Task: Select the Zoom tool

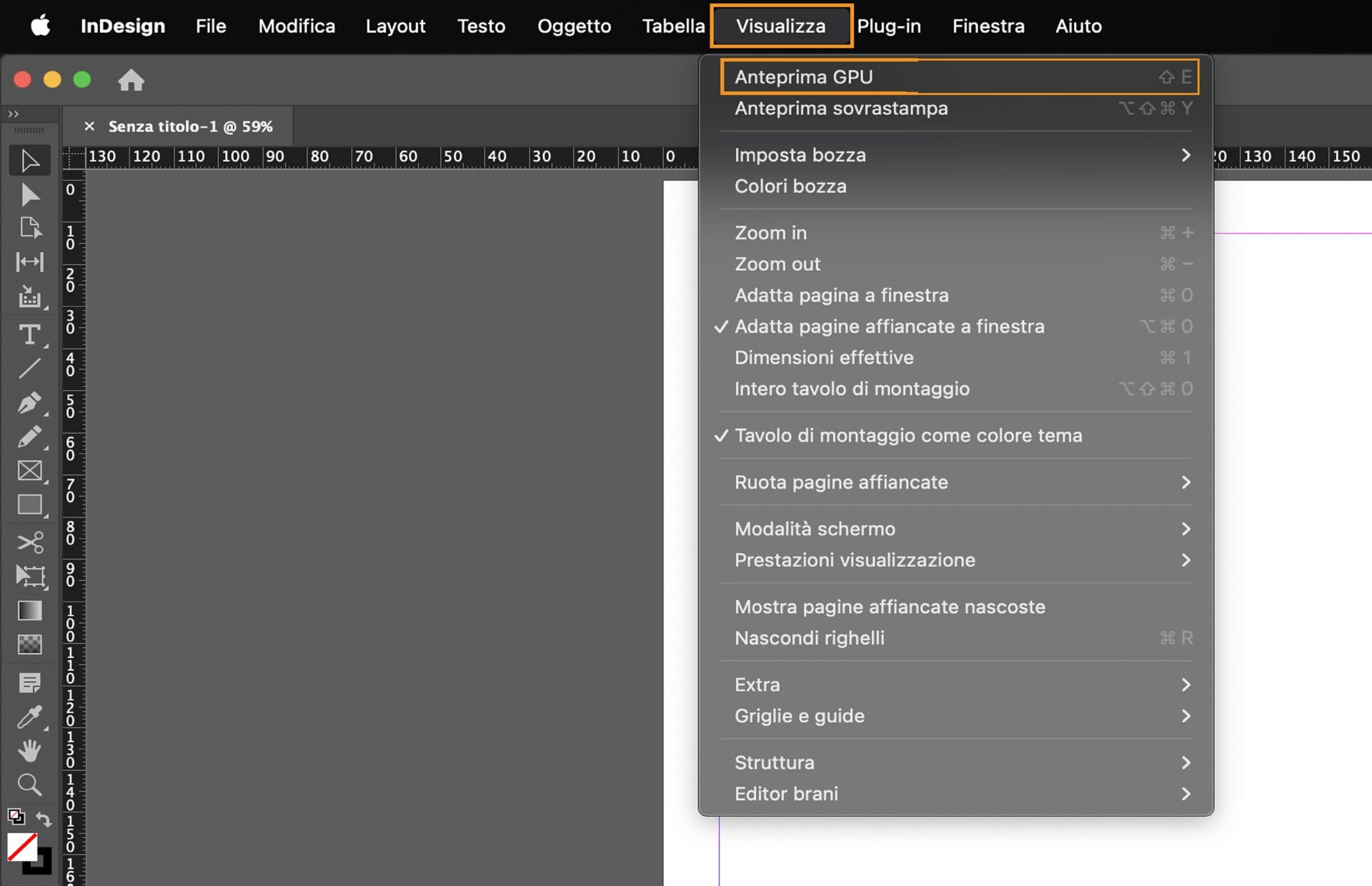Action: 29,785
